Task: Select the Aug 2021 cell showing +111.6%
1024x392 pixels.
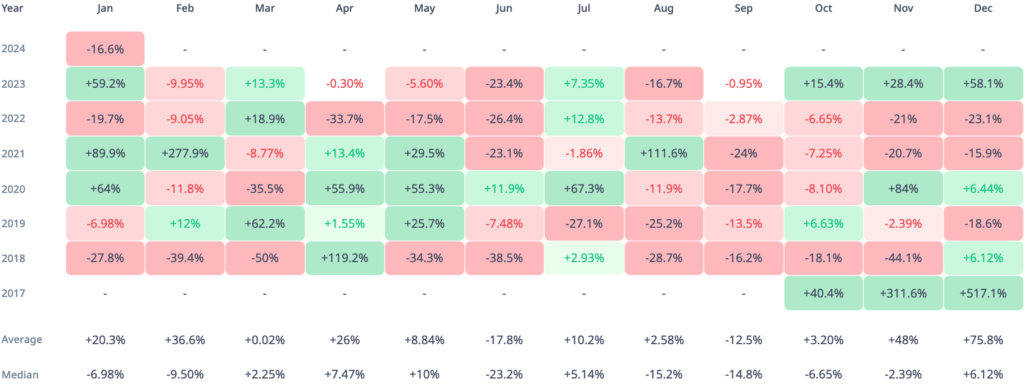Action: (664, 154)
